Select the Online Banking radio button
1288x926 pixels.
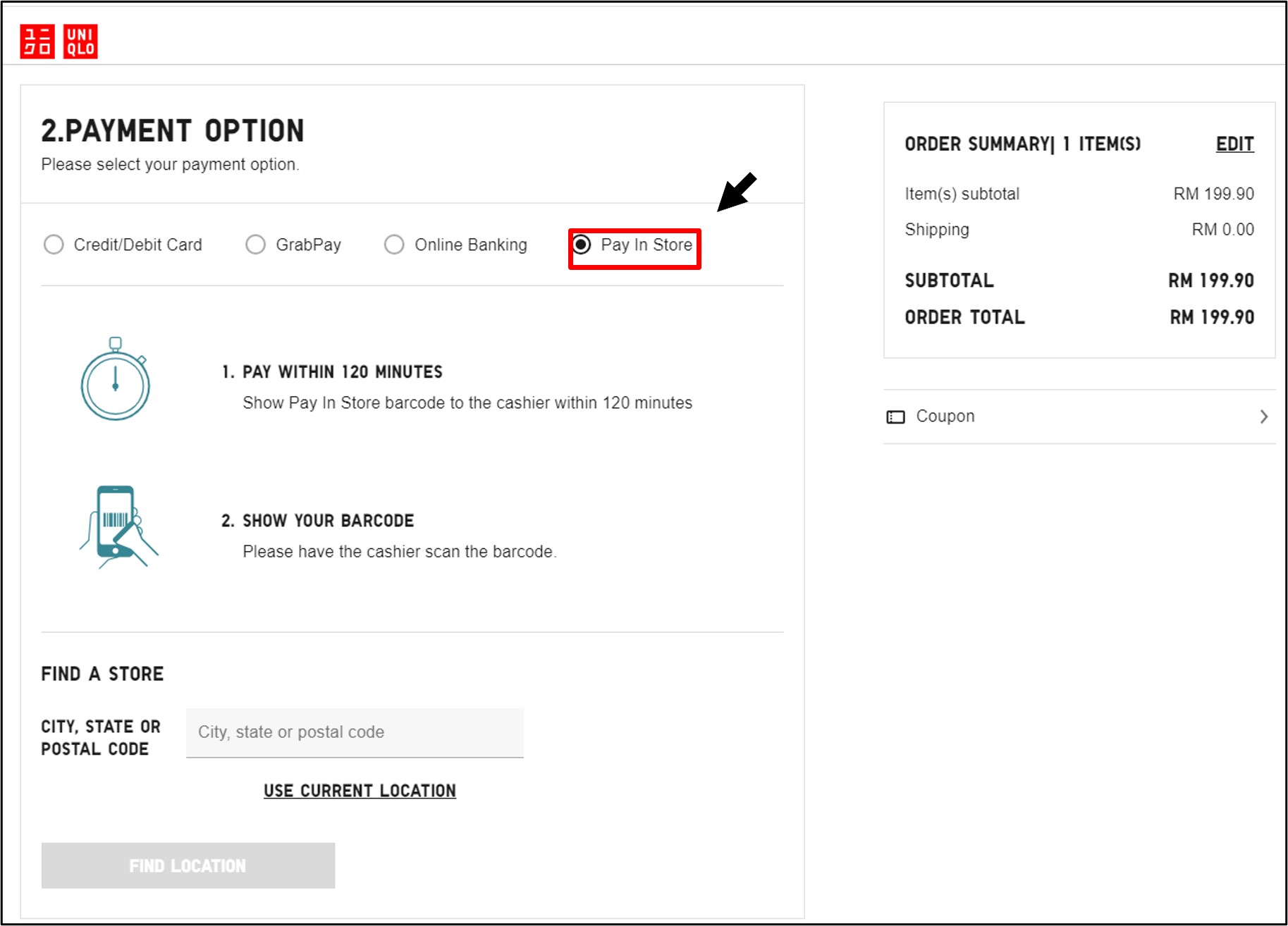(394, 245)
